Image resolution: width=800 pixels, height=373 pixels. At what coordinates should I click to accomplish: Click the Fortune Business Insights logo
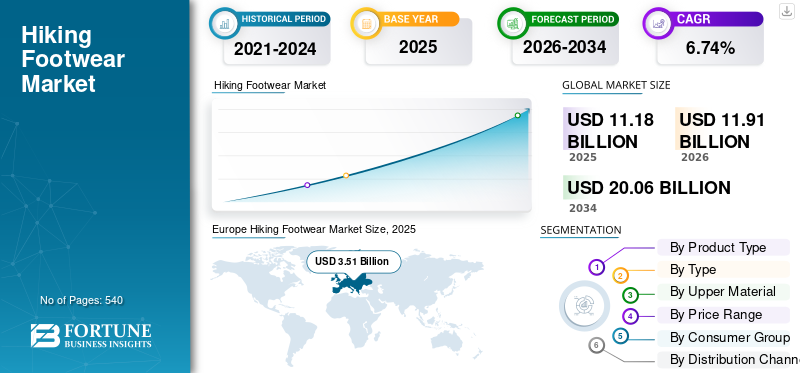(x=91, y=336)
